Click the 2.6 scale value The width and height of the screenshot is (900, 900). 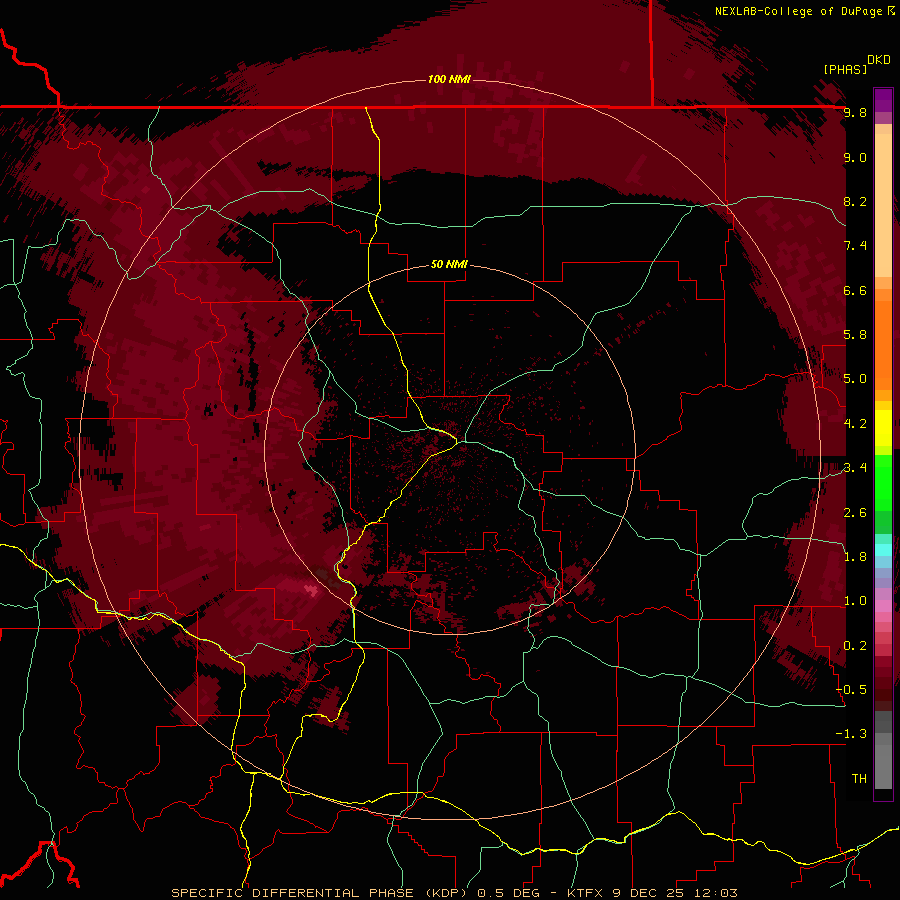click(855, 513)
